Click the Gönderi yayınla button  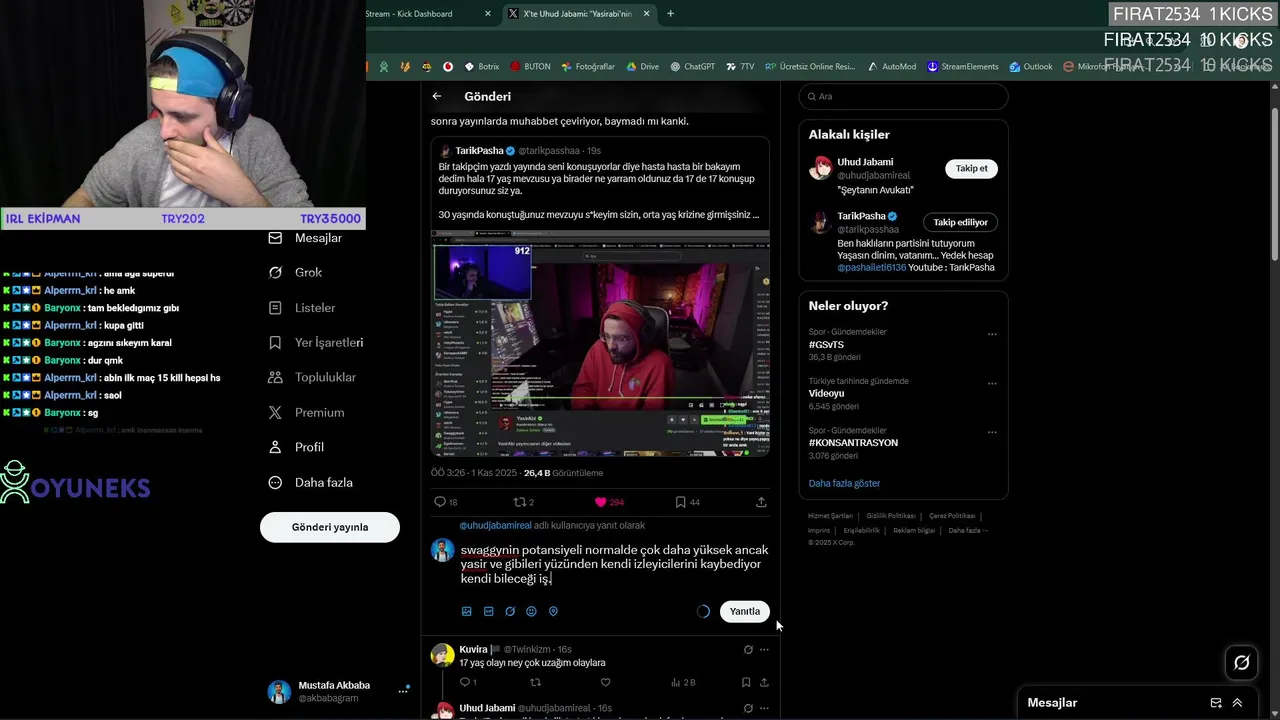(x=330, y=527)
